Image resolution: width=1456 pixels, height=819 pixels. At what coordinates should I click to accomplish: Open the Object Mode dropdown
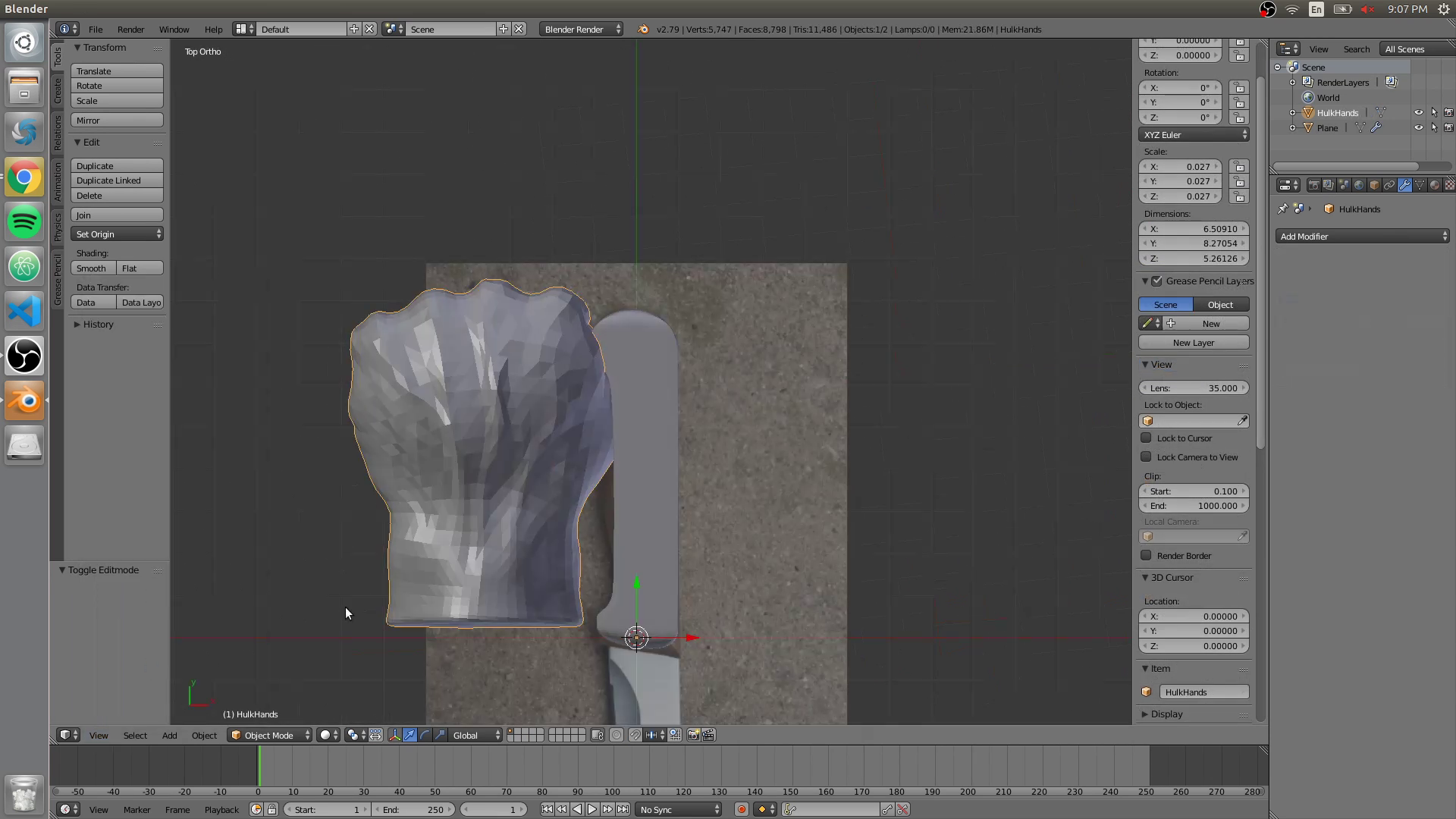[269, 736]
